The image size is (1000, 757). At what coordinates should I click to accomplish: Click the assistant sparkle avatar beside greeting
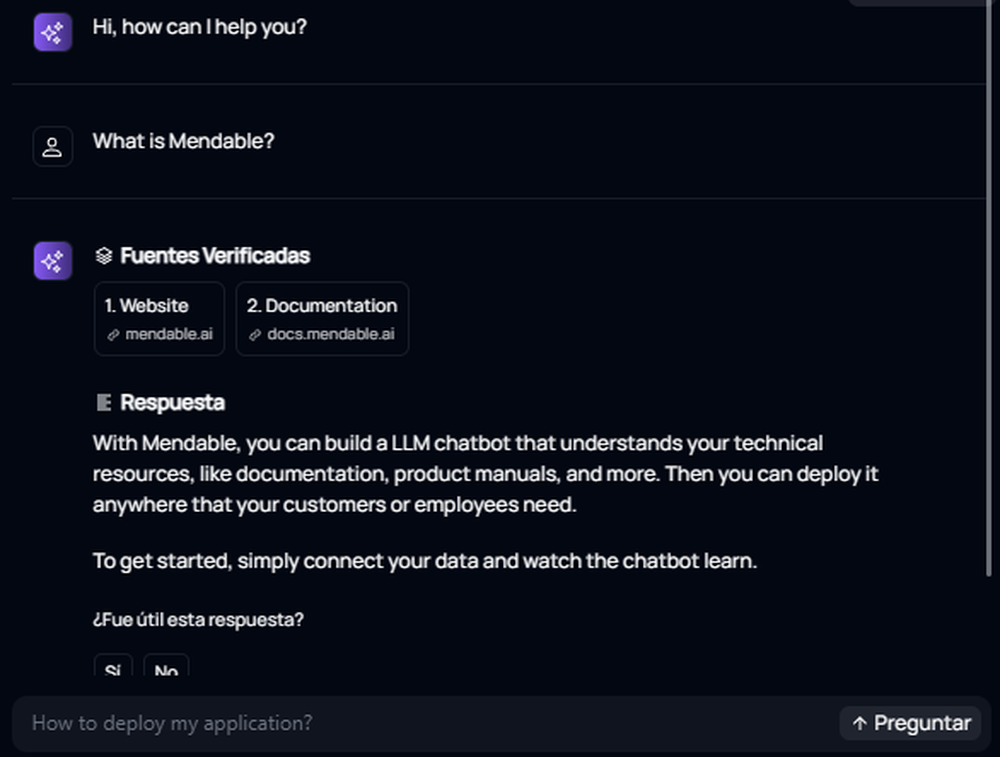point(52,32)
